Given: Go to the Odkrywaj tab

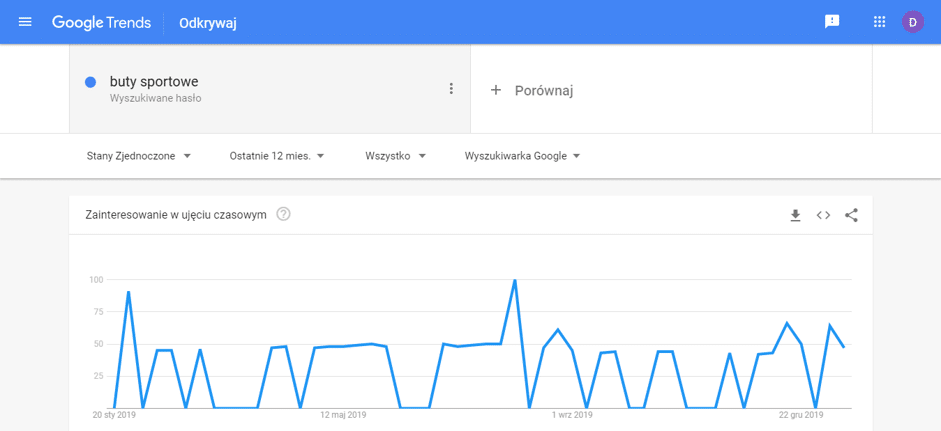Looking at the screenshot, I should [207, 22].
